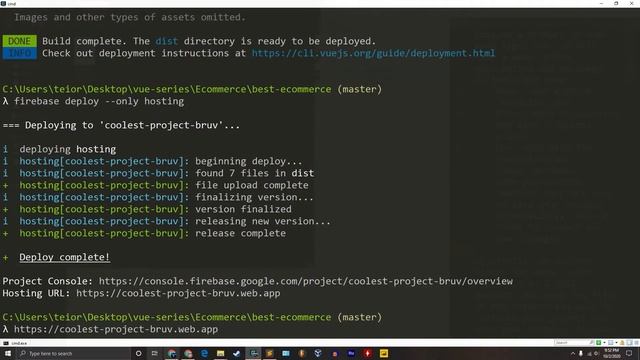Image resolution: width=640 pixels, height=360 pixels.
Task: Select the Cmder terminal taskbar icon
Action: tap(253, 353)
